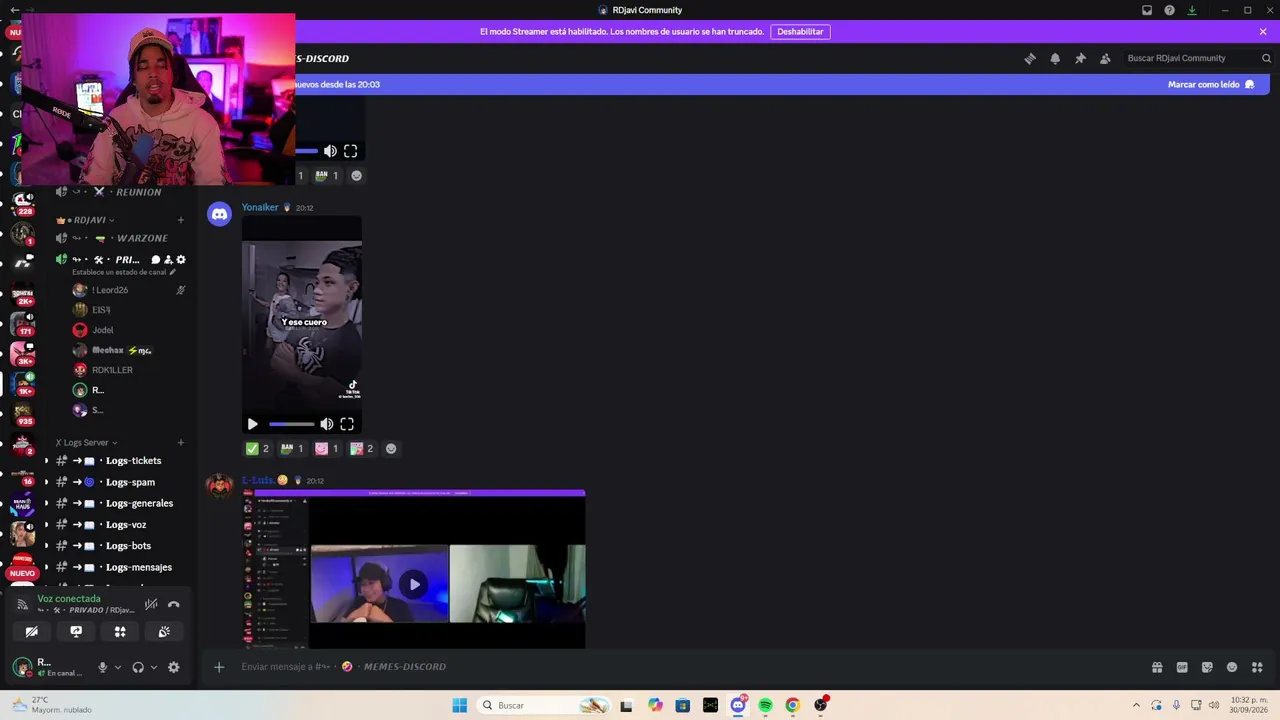Add attachment with plus icon
The height and width of the screenshot is (720, 1280).
tap(219, 667)
